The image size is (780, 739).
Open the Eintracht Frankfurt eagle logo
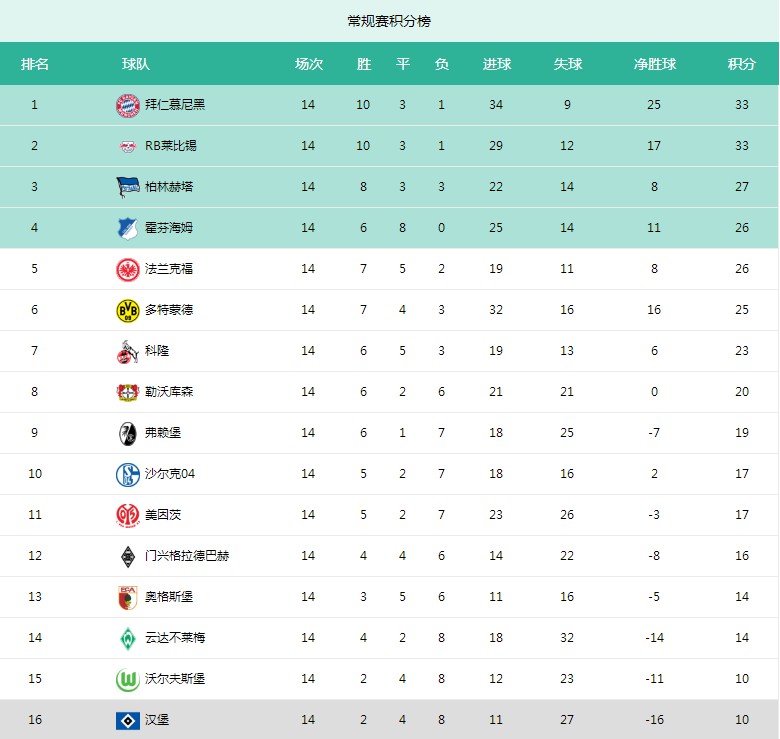tap(128, 269)
